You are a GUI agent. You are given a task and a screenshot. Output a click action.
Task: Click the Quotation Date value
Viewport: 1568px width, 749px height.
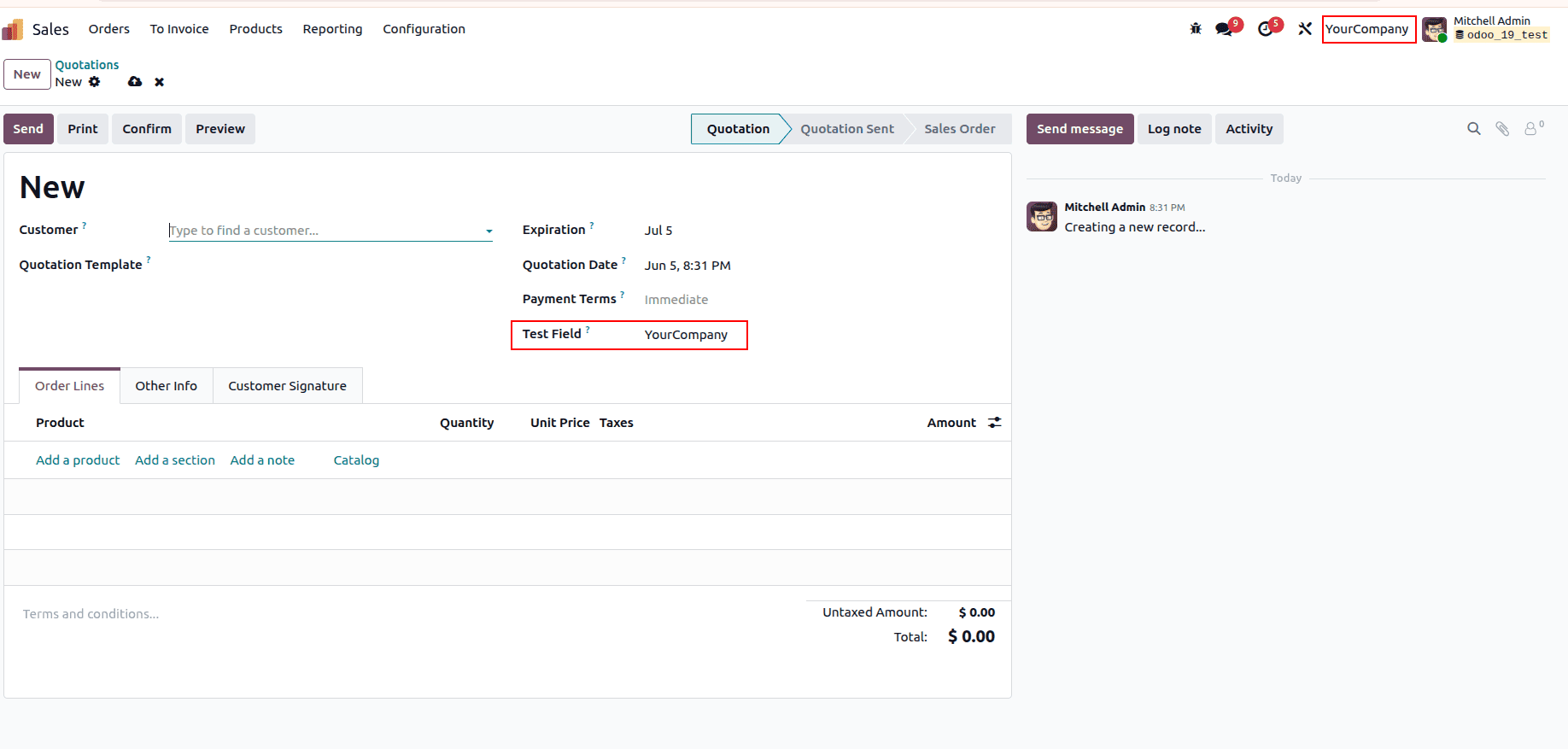pos(687,266)
